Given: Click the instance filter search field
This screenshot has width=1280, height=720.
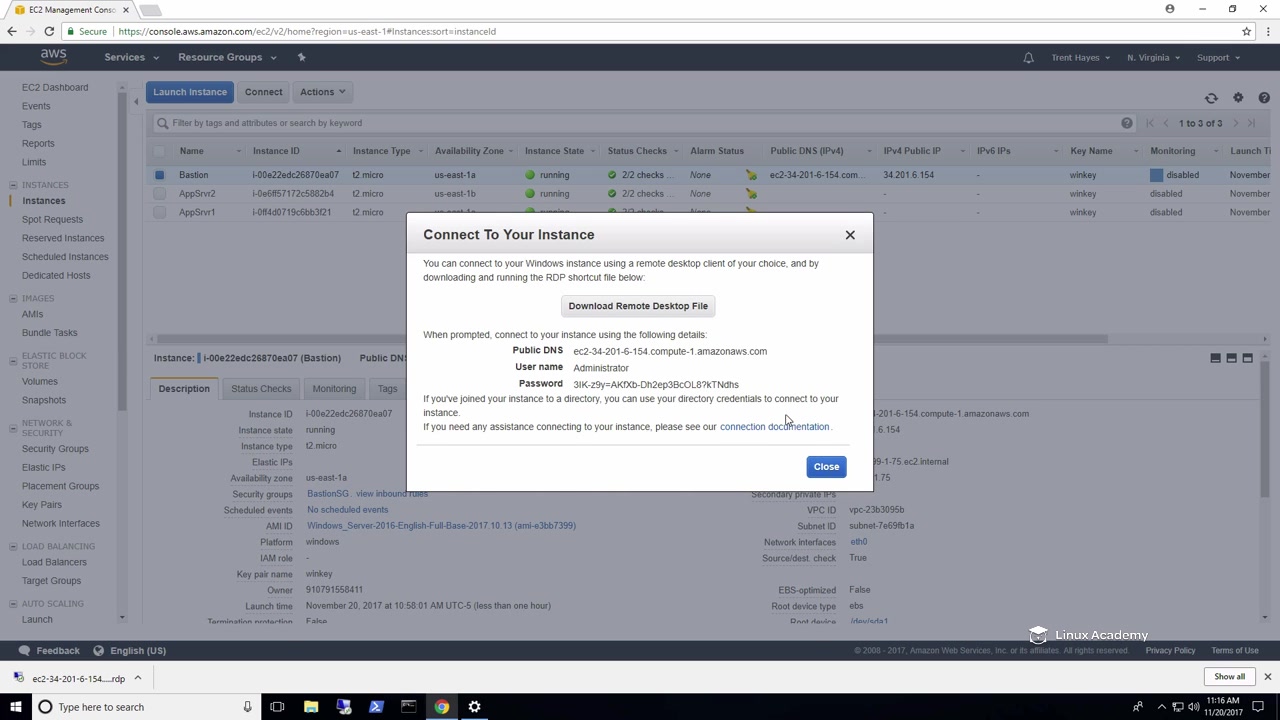Looking at the screenshot, I should point(640,123).
